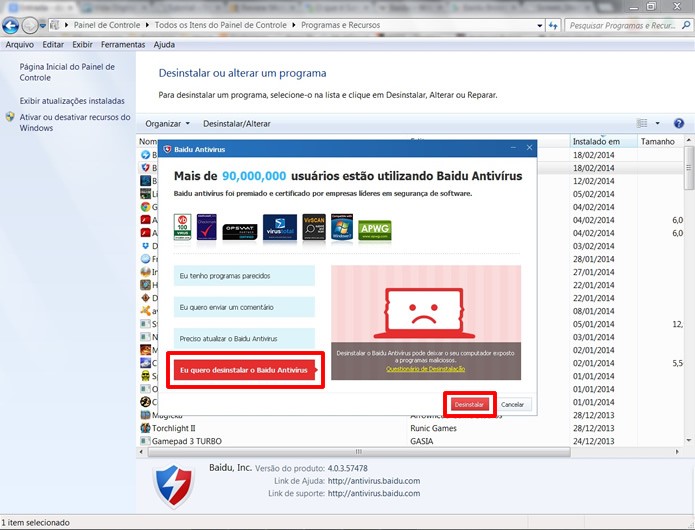Click the blue help question mark icon

point(679,123)
